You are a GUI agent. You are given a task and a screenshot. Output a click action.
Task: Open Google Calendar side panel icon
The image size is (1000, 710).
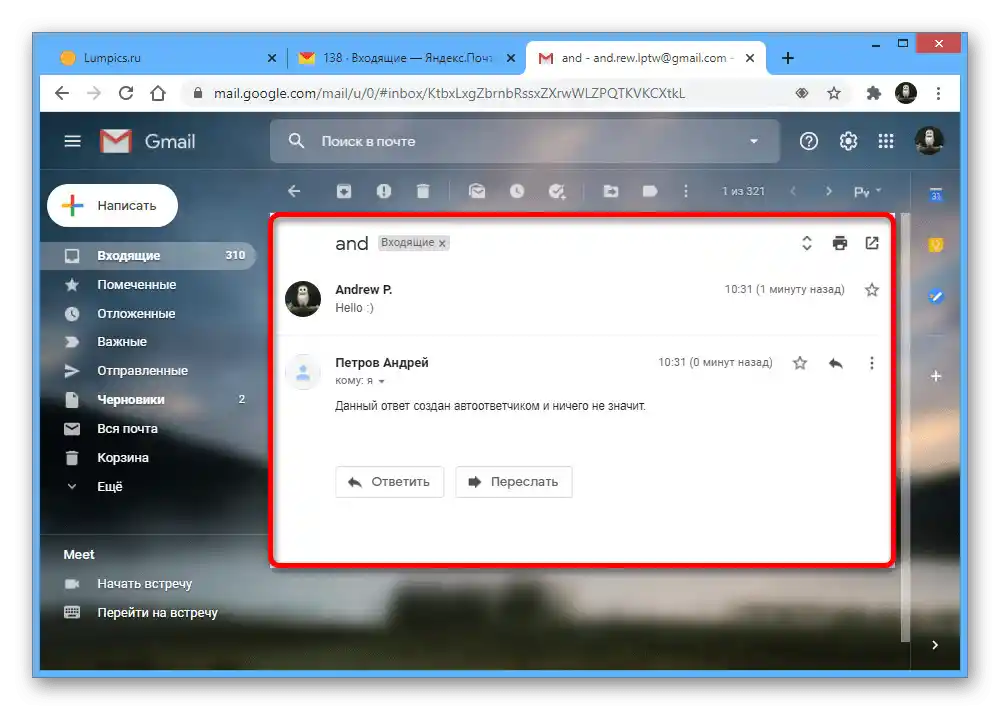(x=936, y=195)
